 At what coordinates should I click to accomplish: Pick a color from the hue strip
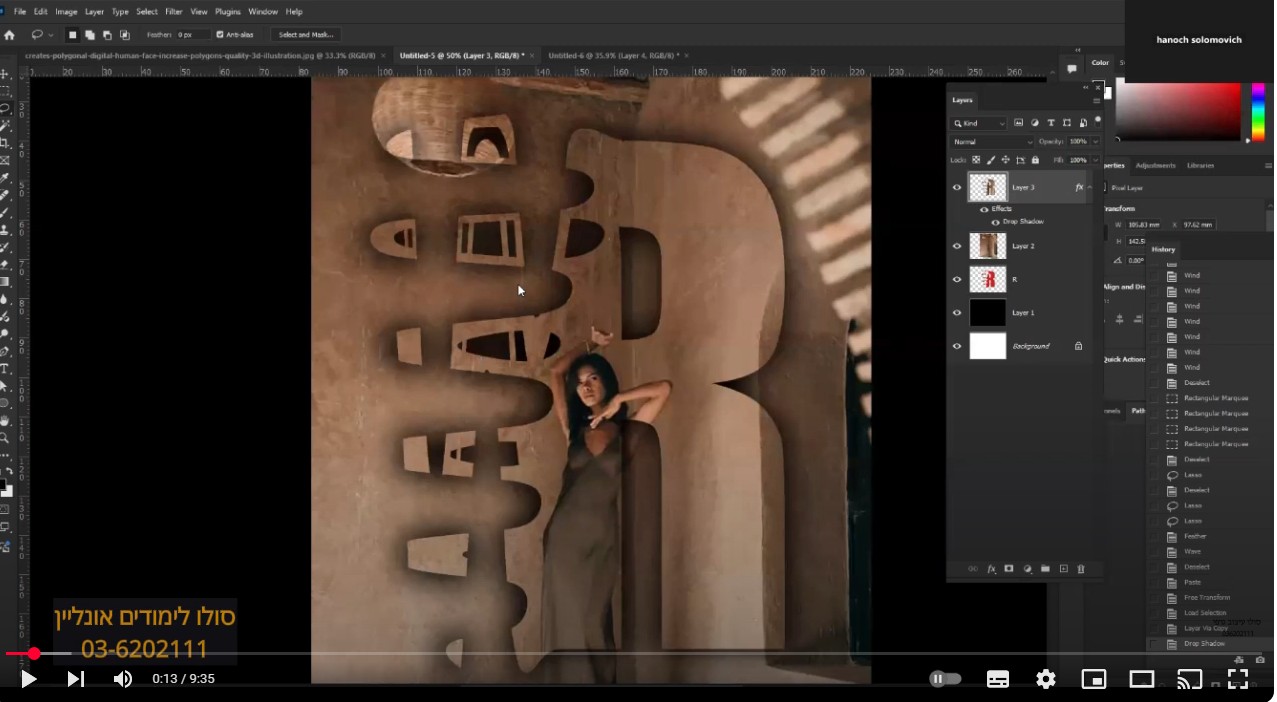pos(1258,111)
